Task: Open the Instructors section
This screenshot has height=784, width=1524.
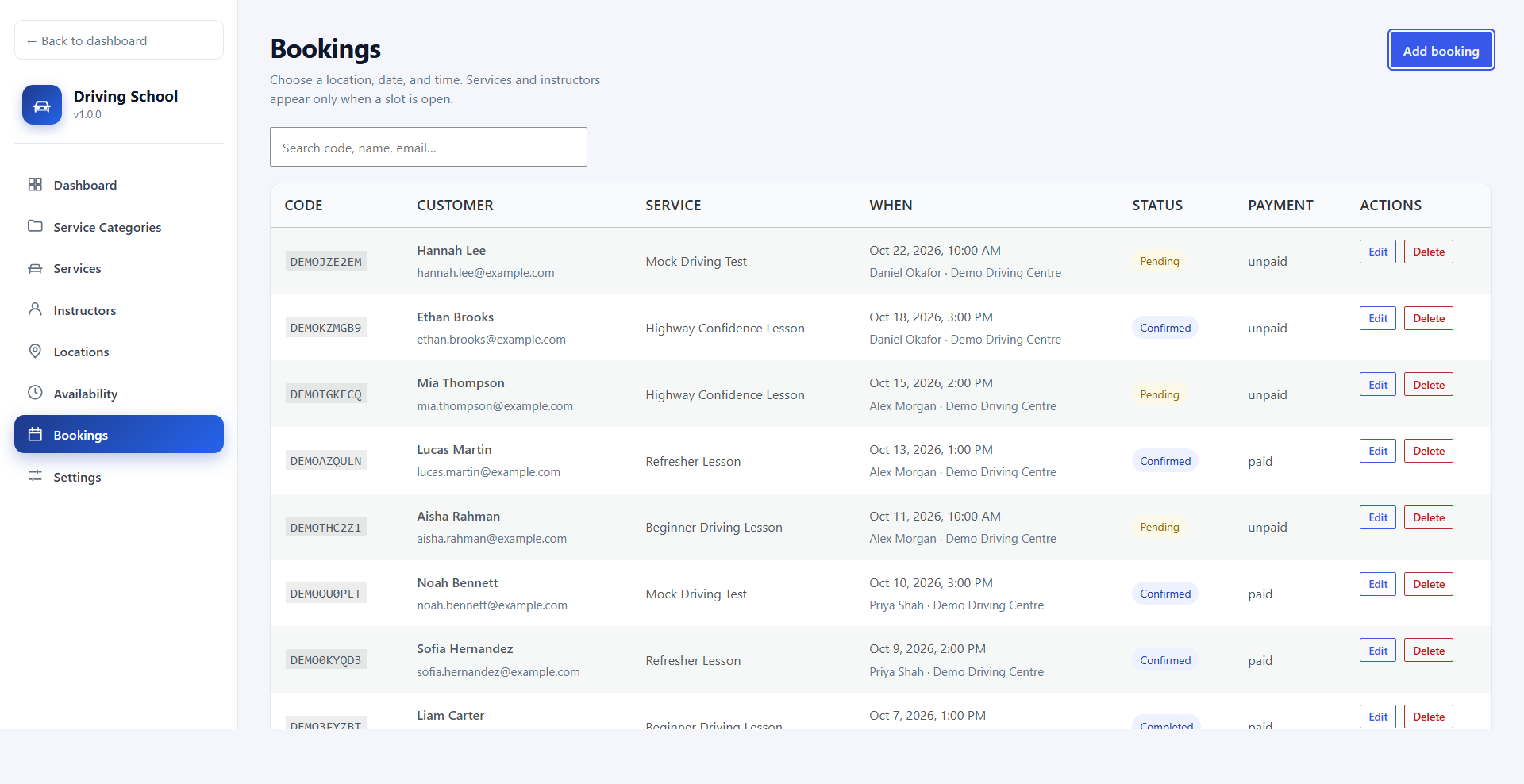Action: [119, 310]
